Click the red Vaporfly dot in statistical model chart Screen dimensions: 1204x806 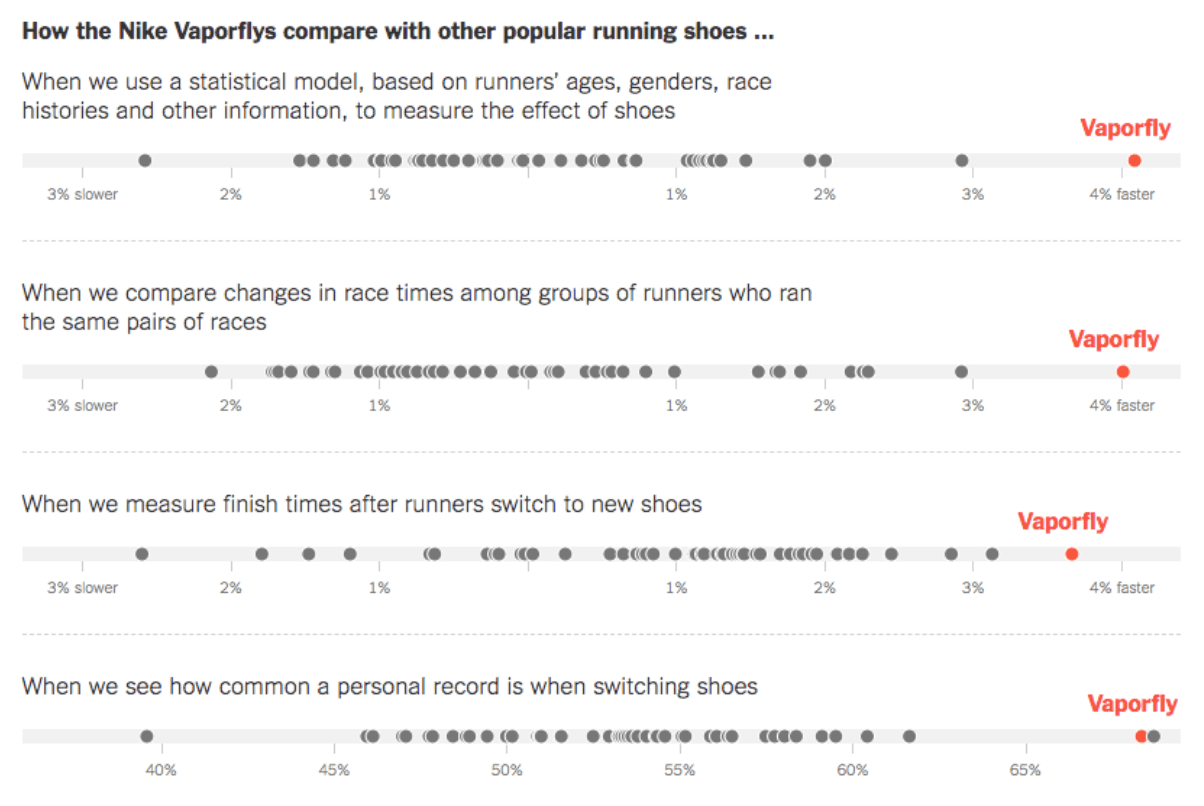pyautogui.click(x=1134, y=160)
